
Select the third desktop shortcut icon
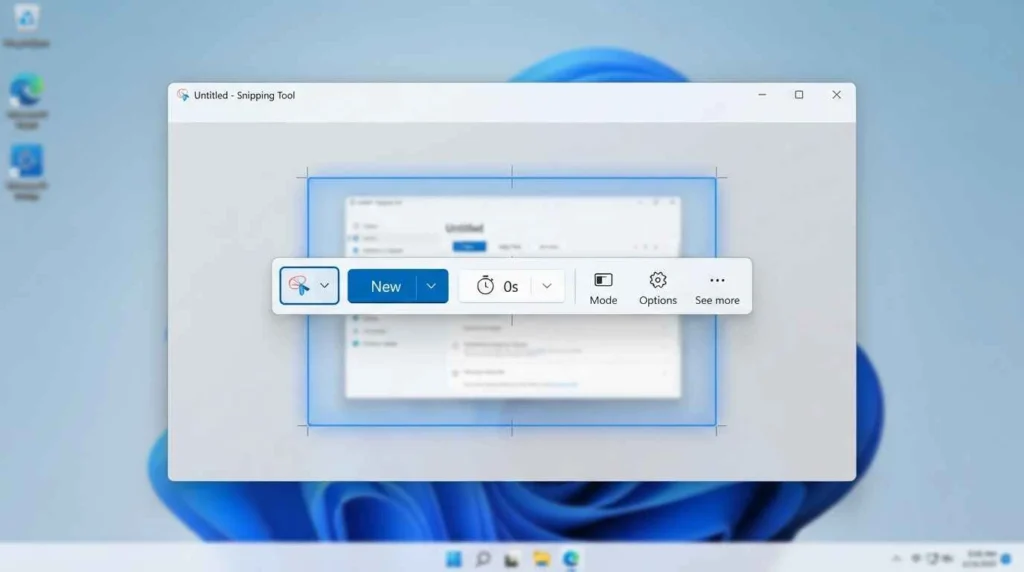[27, 171]
